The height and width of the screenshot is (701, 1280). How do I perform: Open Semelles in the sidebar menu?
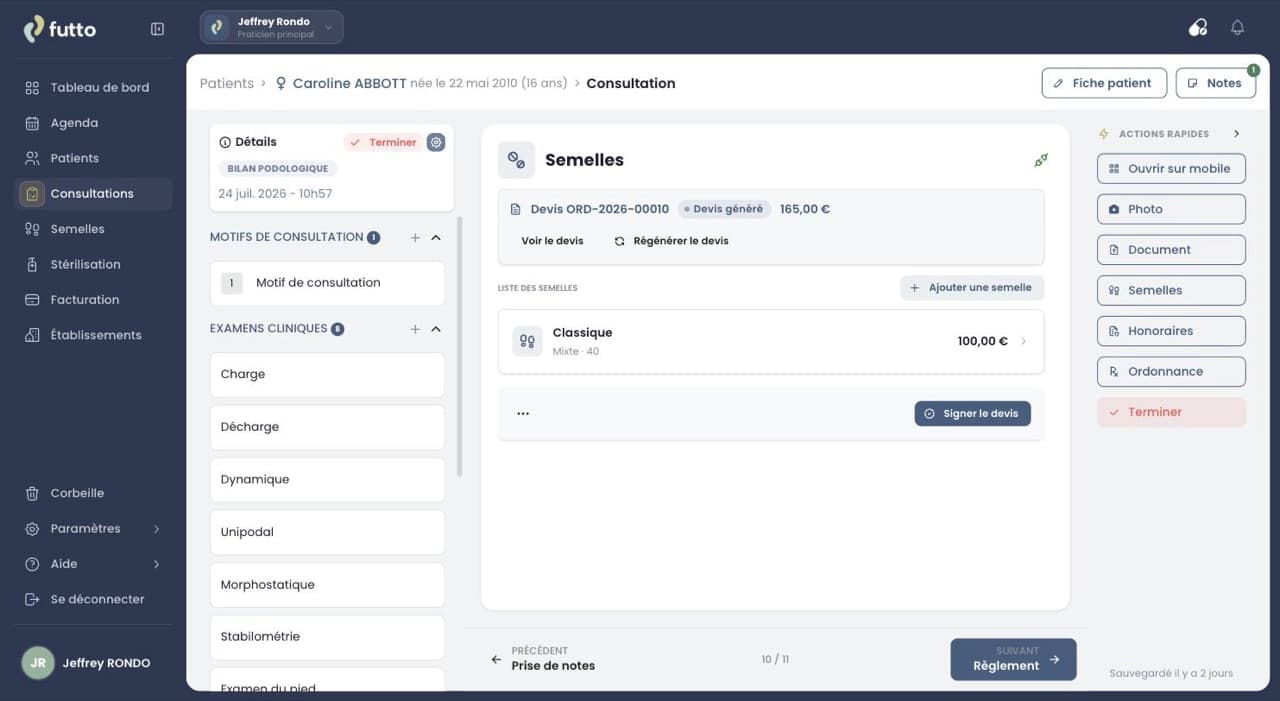click(94, 229)
